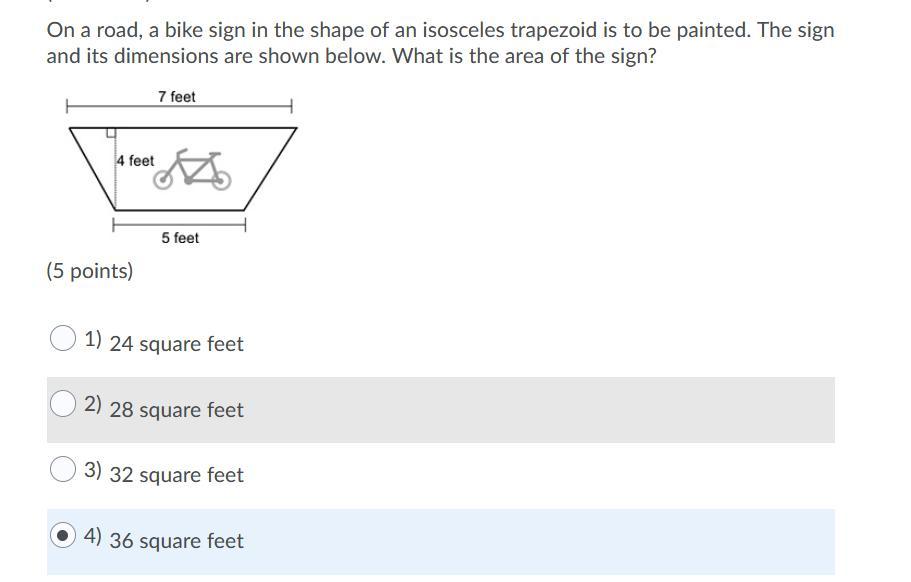
Task: Click the "(5 points)" text
Action: (x=90, y=271)
